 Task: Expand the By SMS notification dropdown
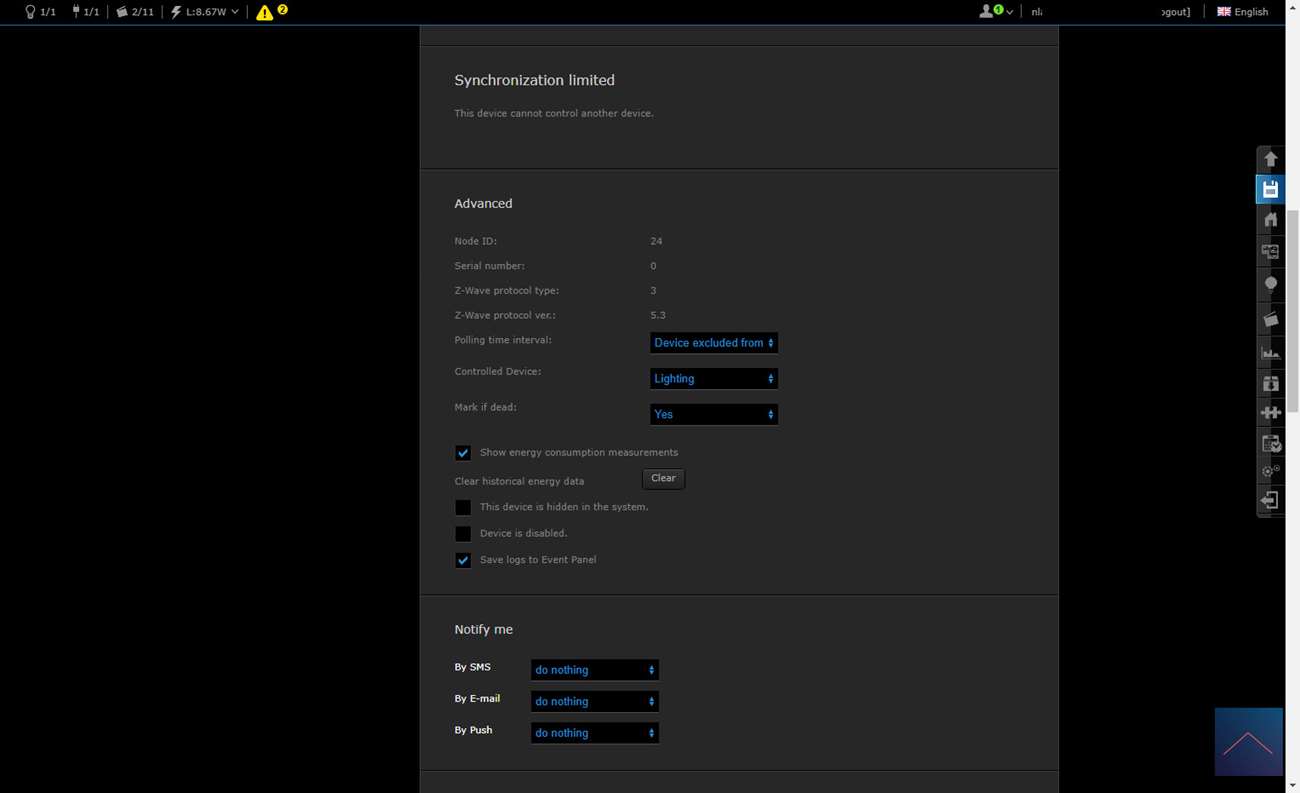click(594, 670)
